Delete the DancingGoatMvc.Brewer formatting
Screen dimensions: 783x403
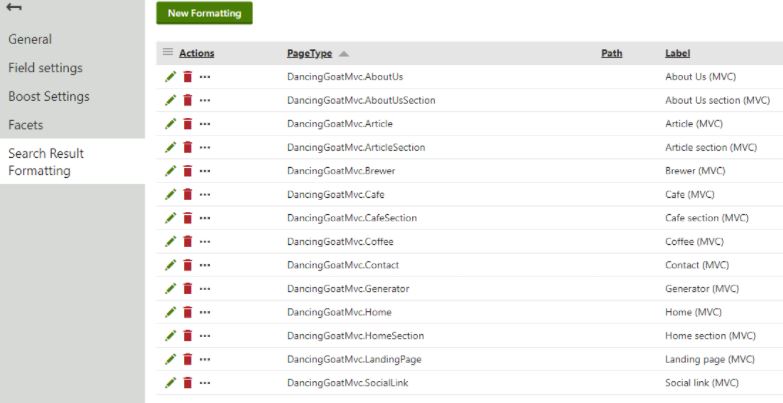point(188,170)
